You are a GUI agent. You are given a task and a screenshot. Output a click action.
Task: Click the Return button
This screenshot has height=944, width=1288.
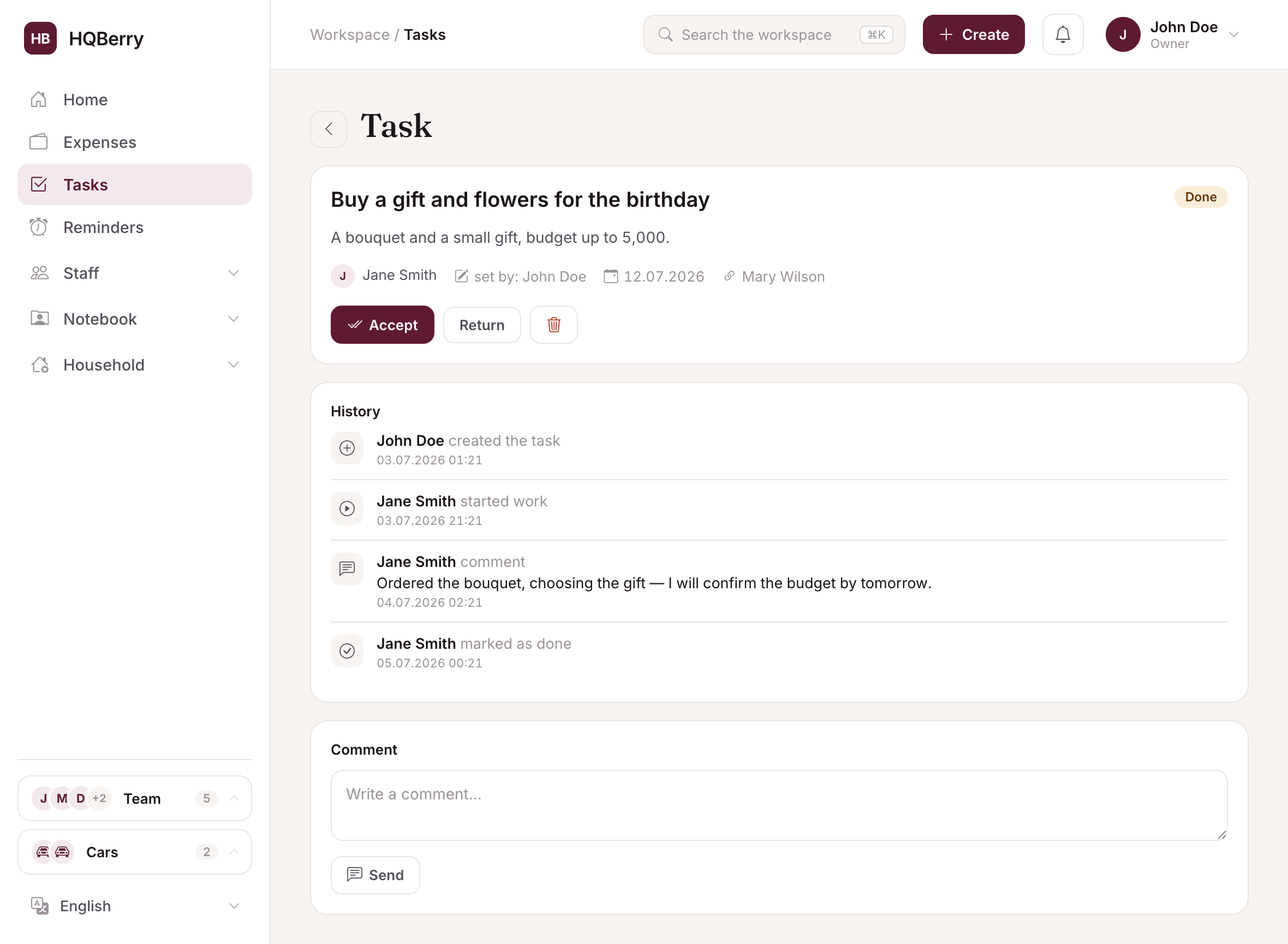[482, 325]
